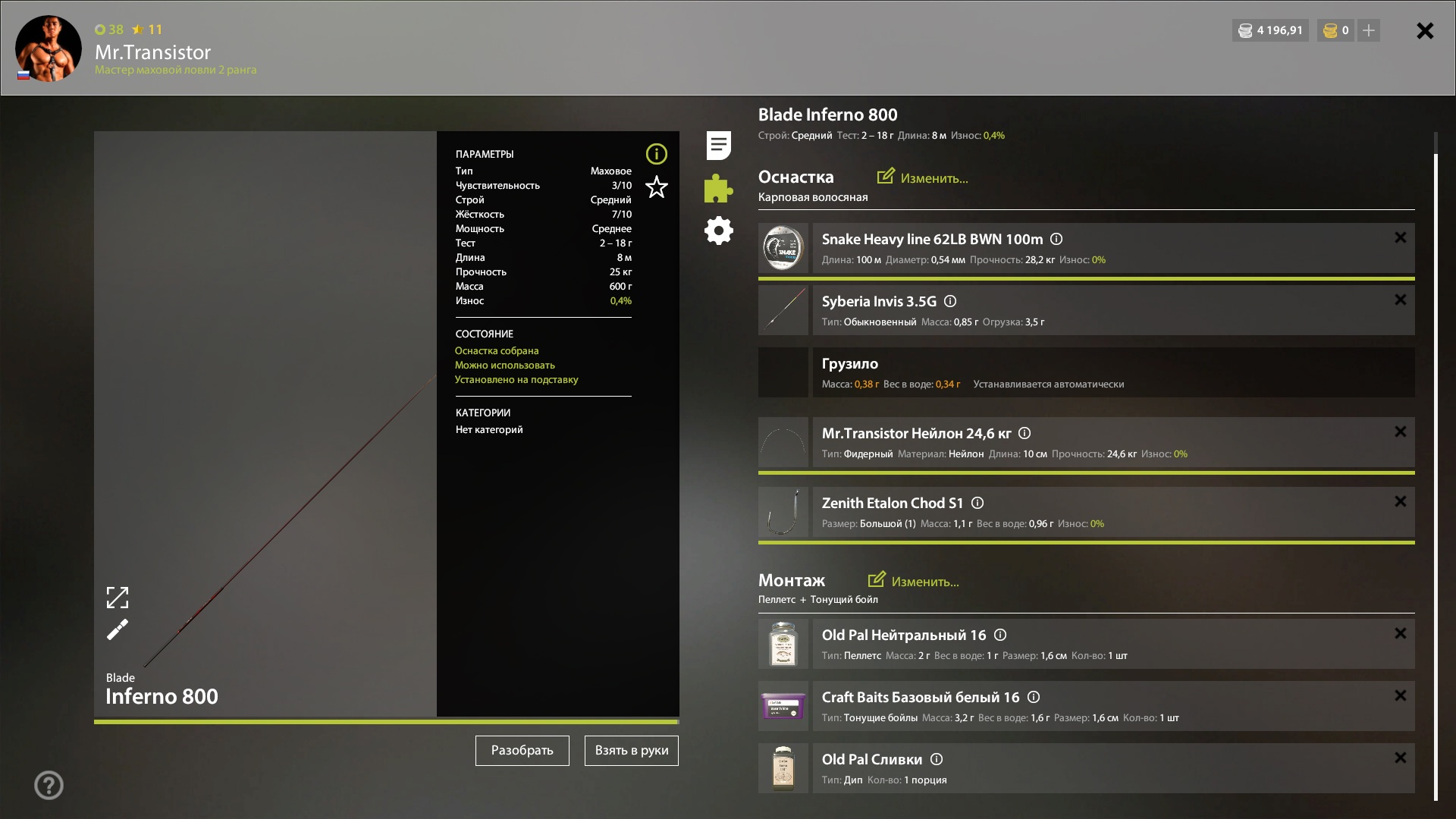Viewport: 1456px width, 819px height.
Task: Click "Изменить..." next to Оснастка
Action: 923,177
